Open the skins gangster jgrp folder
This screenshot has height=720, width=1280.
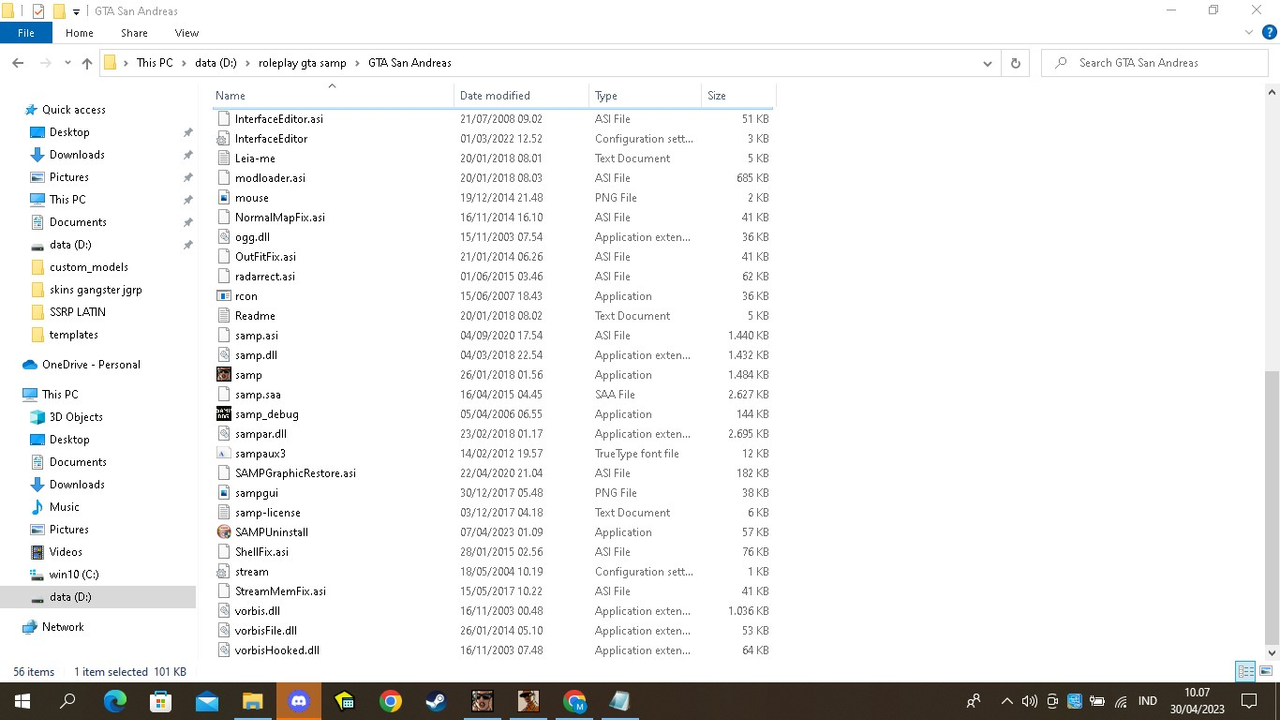tap(95, 290)
